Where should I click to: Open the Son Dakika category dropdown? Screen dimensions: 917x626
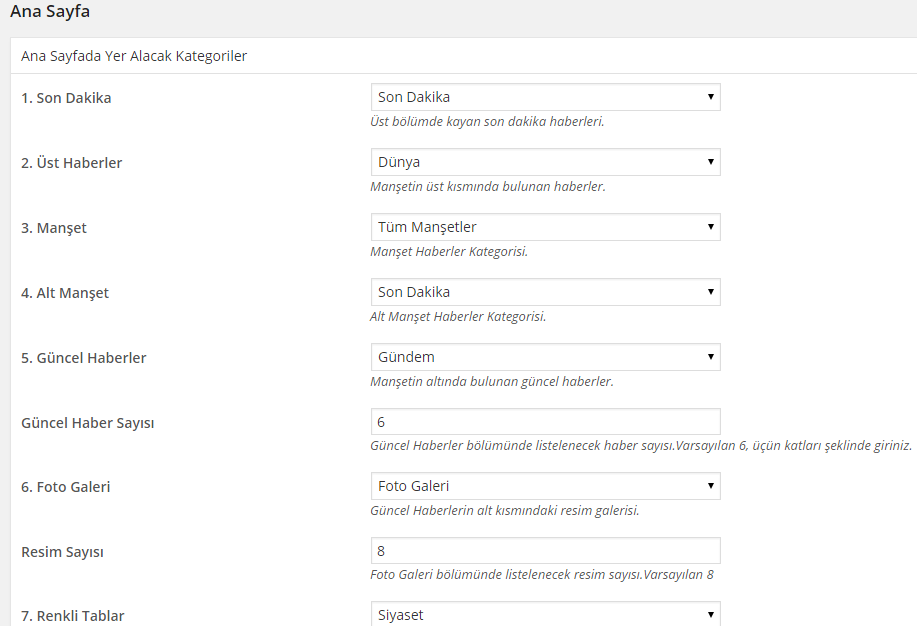546,97
